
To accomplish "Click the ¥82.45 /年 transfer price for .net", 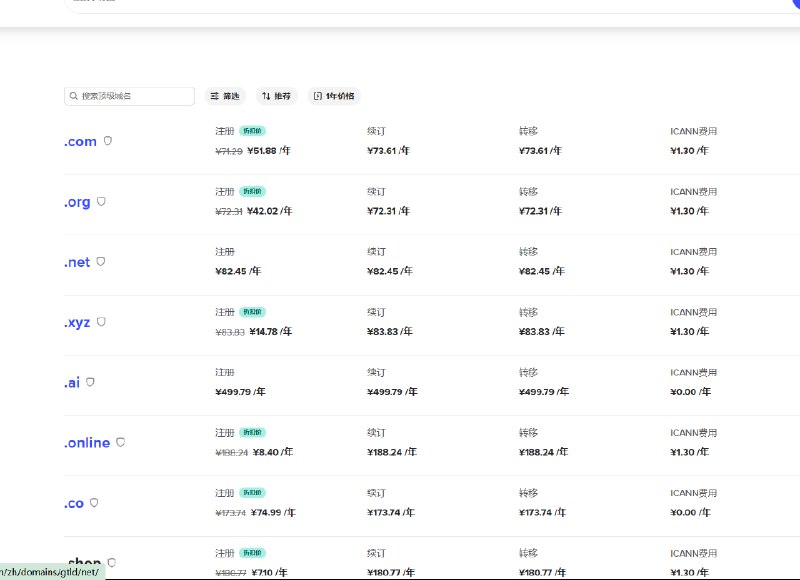I will (542, 271).
